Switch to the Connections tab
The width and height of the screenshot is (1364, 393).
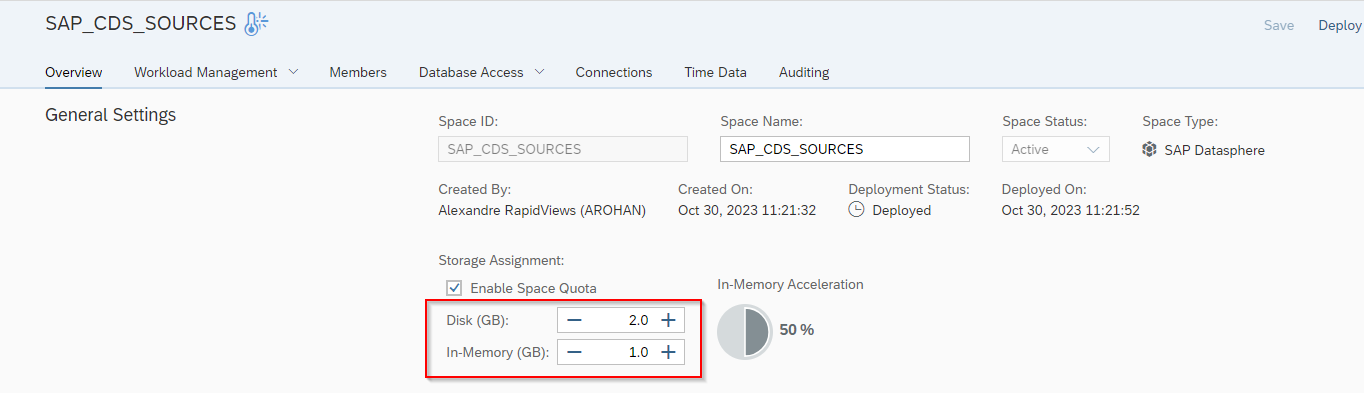click(x=614, y=72)
